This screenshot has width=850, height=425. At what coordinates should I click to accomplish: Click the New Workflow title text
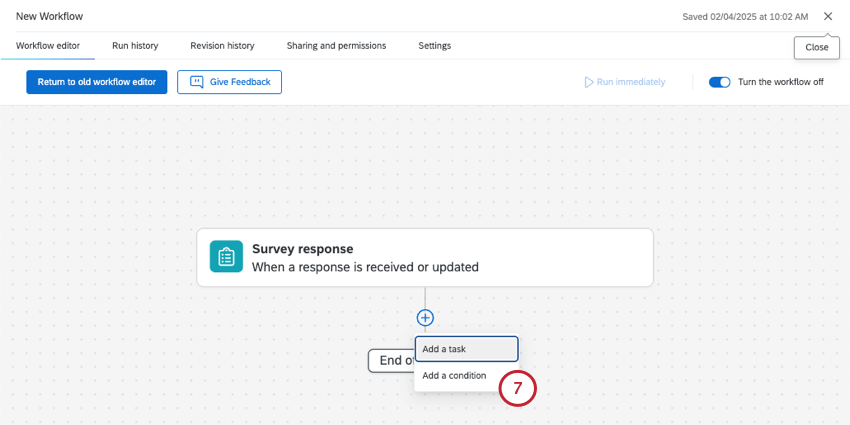50,16
